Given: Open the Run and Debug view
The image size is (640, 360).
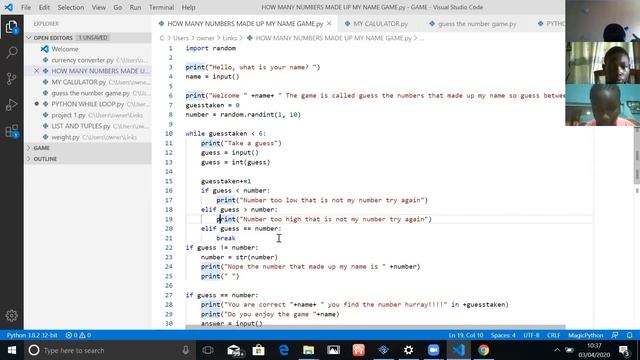Looking at the screenshot, I should coord(11,105).
